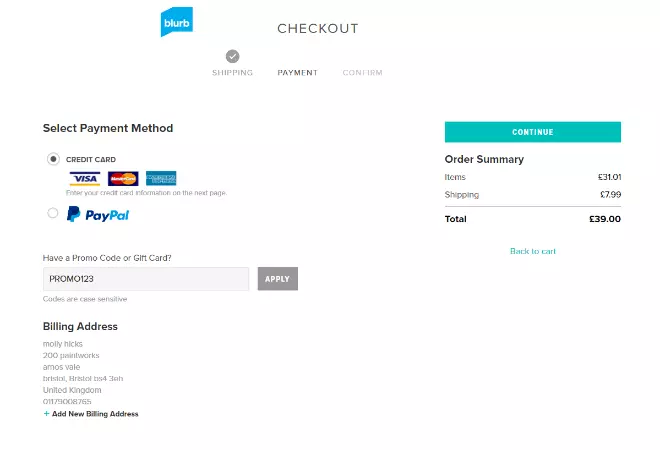Screen dimensions: 660x450
Task: Select the Credit Card radio button
Action: click(53, 159)
